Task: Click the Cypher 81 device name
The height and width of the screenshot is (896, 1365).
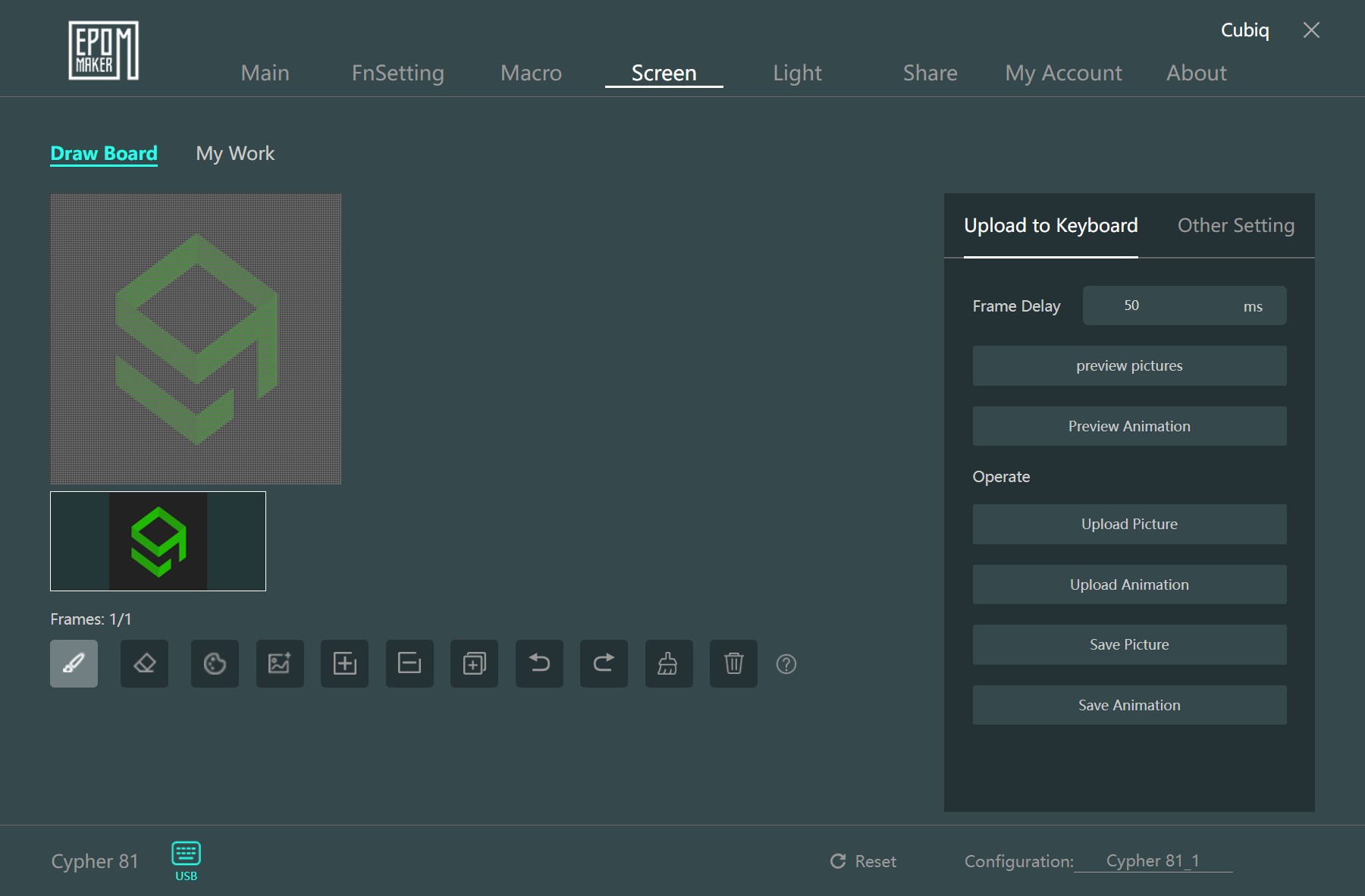Action: (x=95, y=861)
